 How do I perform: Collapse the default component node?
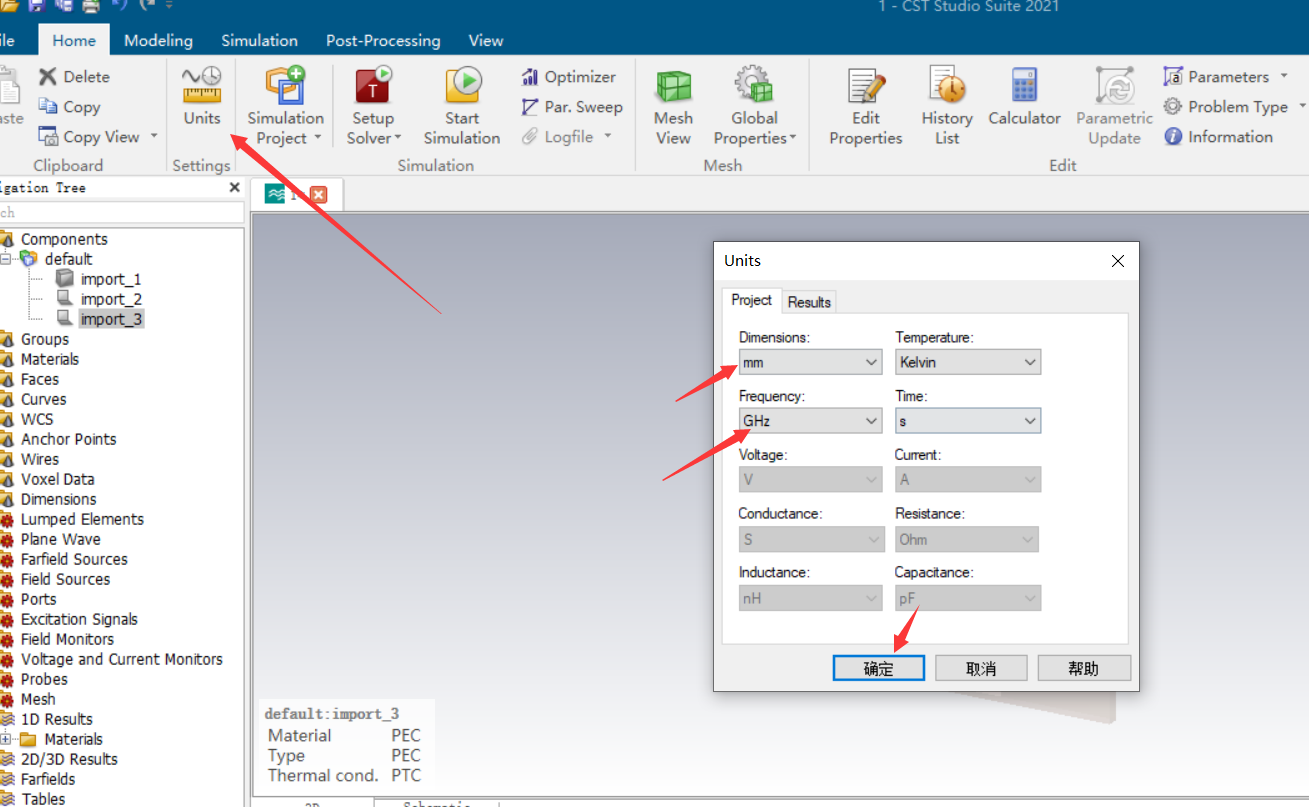click(x=5, y=259)
